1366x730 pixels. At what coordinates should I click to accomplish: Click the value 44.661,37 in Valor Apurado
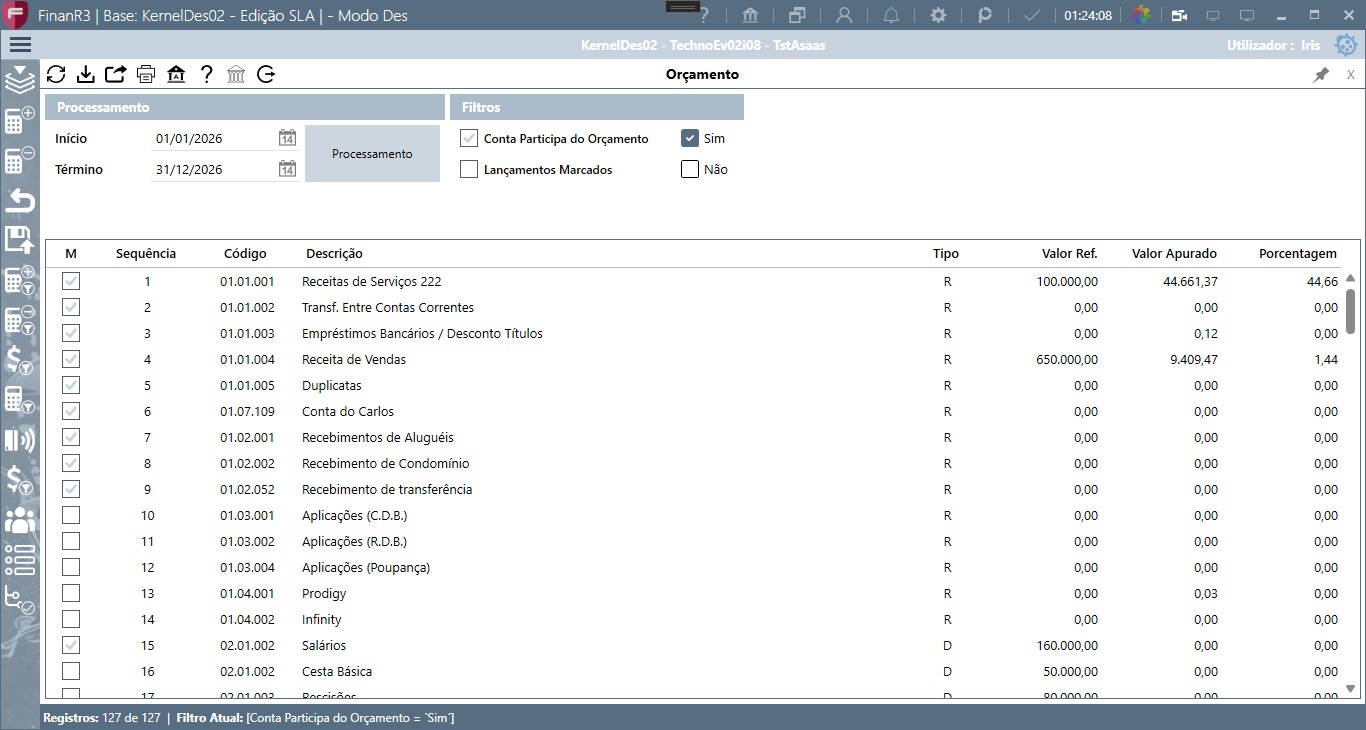[x=1190, y=281]
